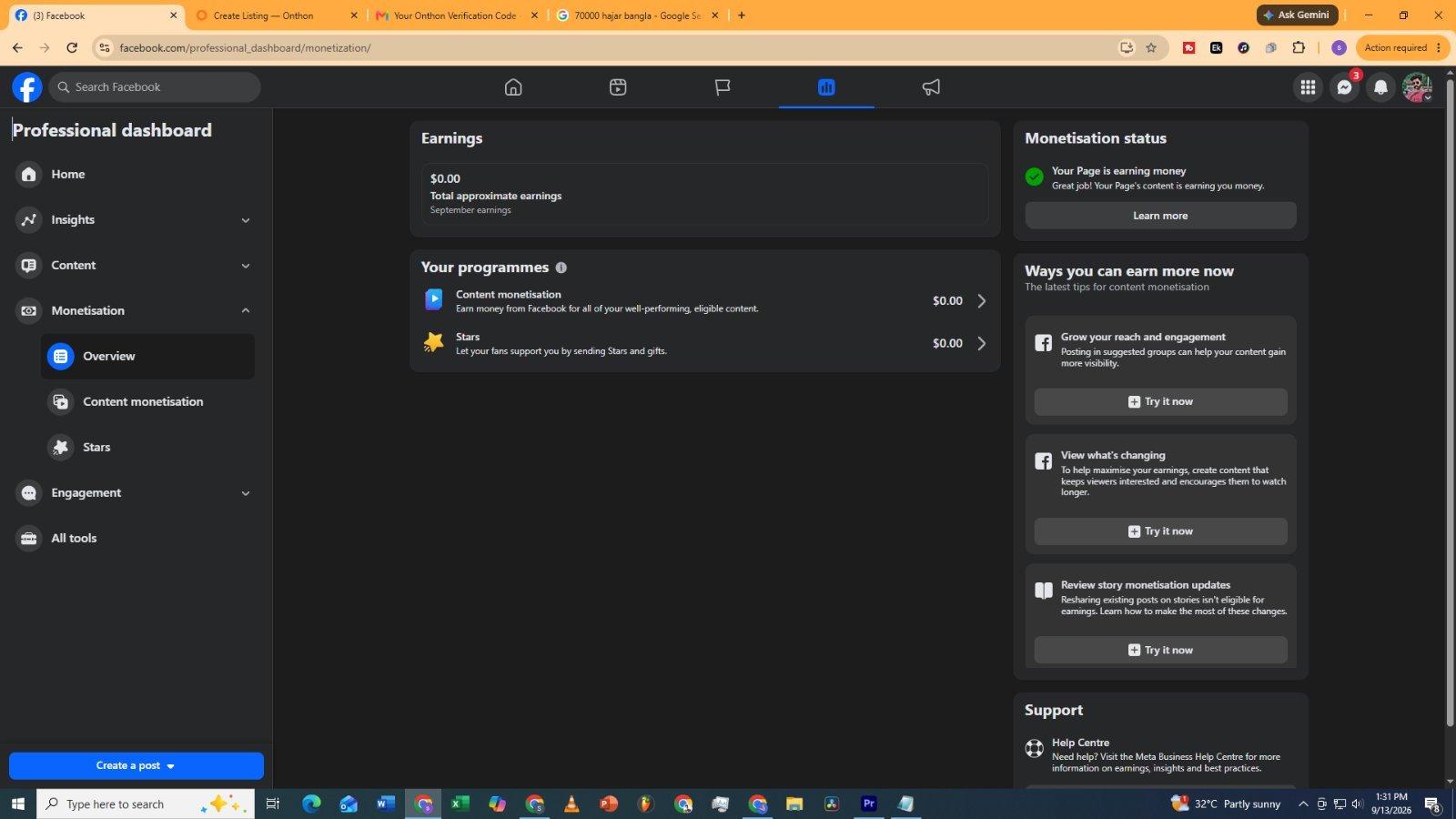Open the account profile picture menu

(x=1417, y=87)
